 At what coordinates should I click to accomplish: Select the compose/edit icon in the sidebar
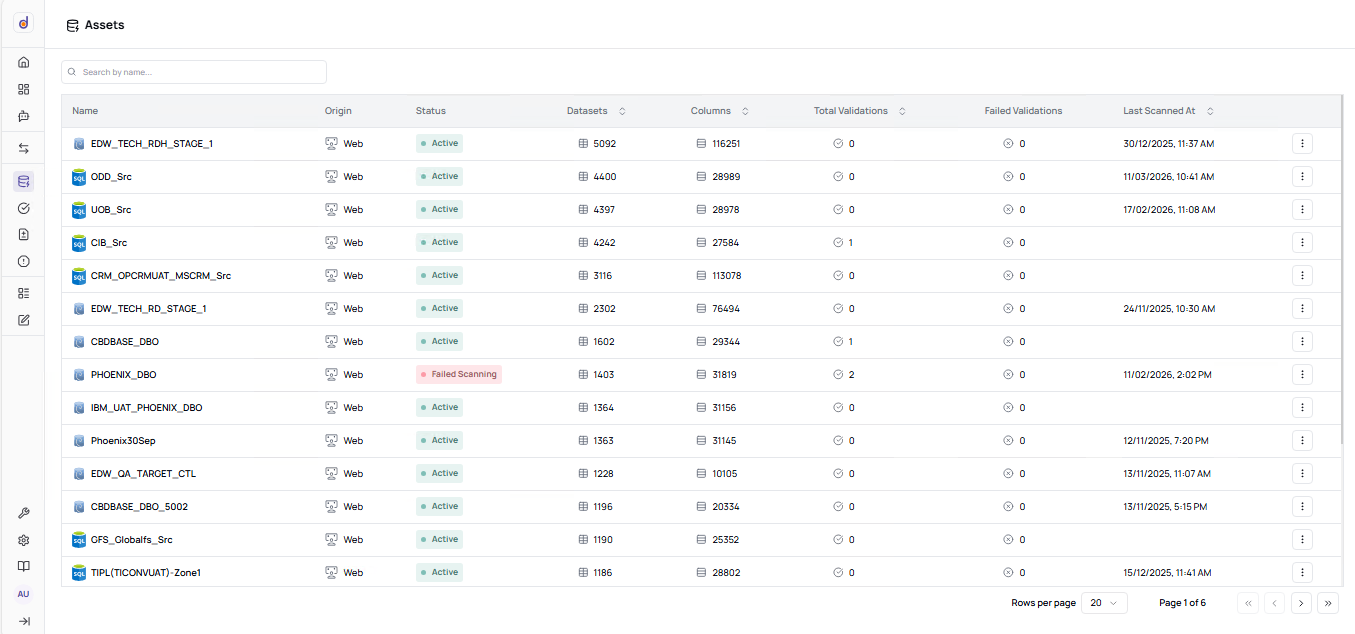(23, 319)
